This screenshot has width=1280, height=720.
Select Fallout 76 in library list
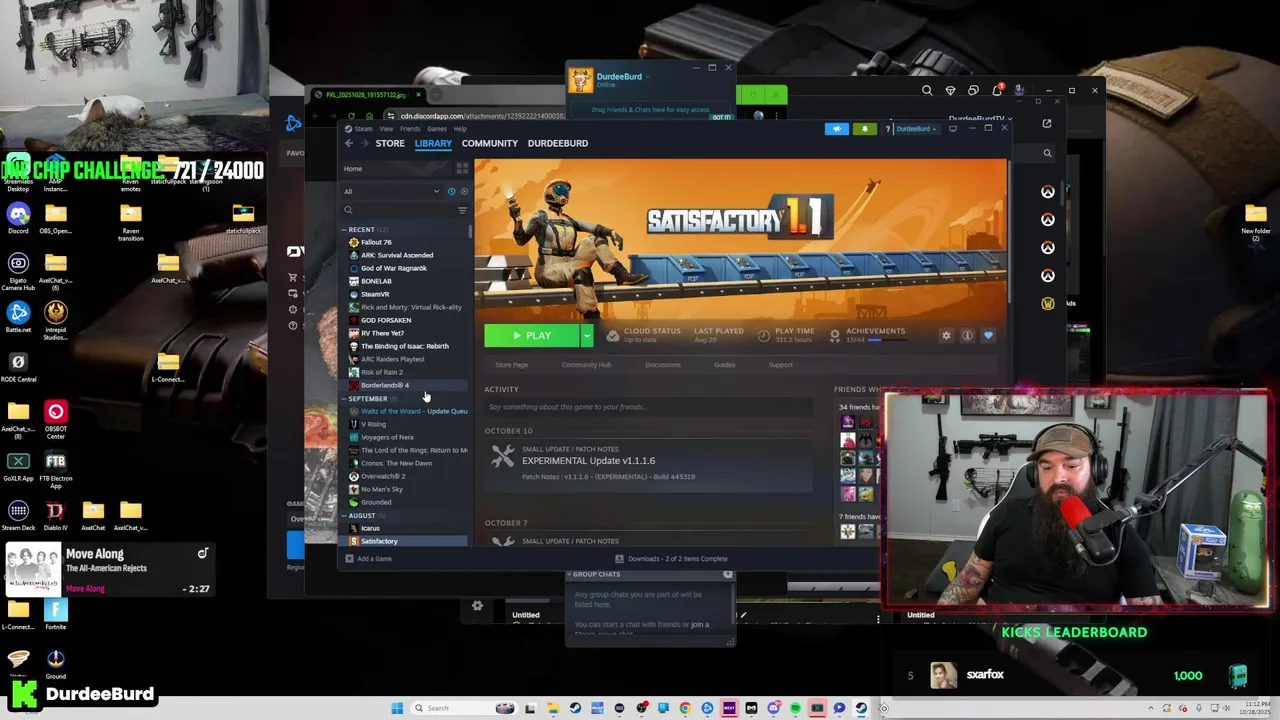[x=404, y=242]
